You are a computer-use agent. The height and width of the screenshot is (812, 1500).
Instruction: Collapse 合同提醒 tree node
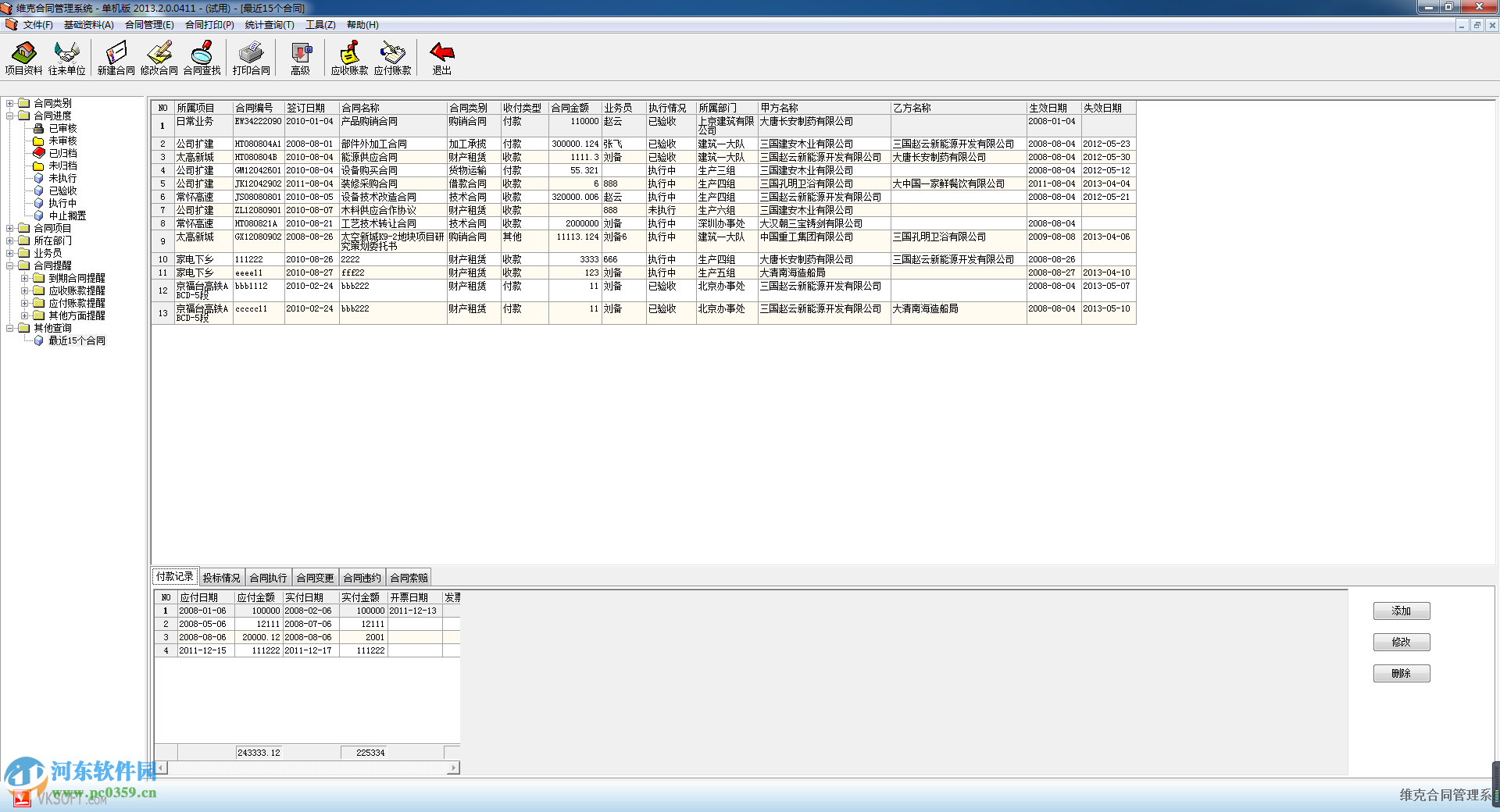coord(10,265)
